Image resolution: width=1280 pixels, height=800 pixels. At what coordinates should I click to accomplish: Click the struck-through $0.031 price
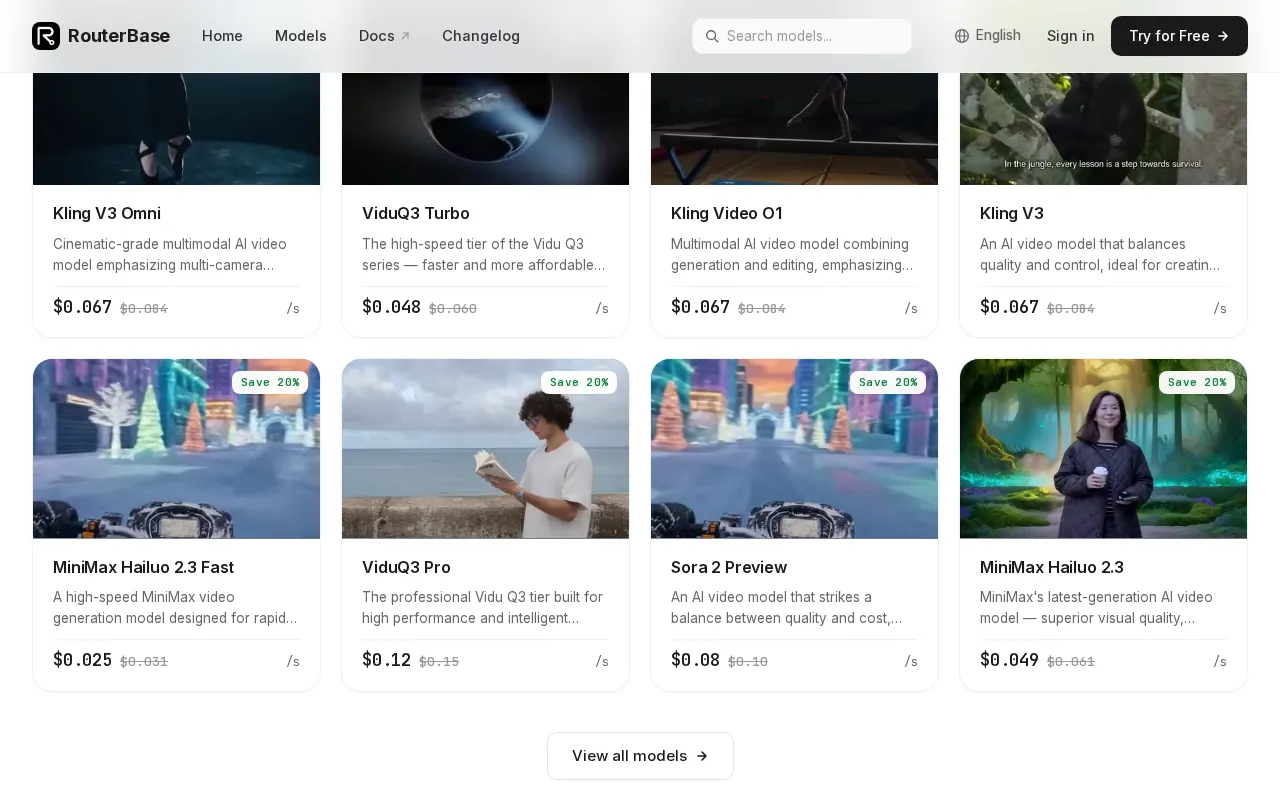144,662
